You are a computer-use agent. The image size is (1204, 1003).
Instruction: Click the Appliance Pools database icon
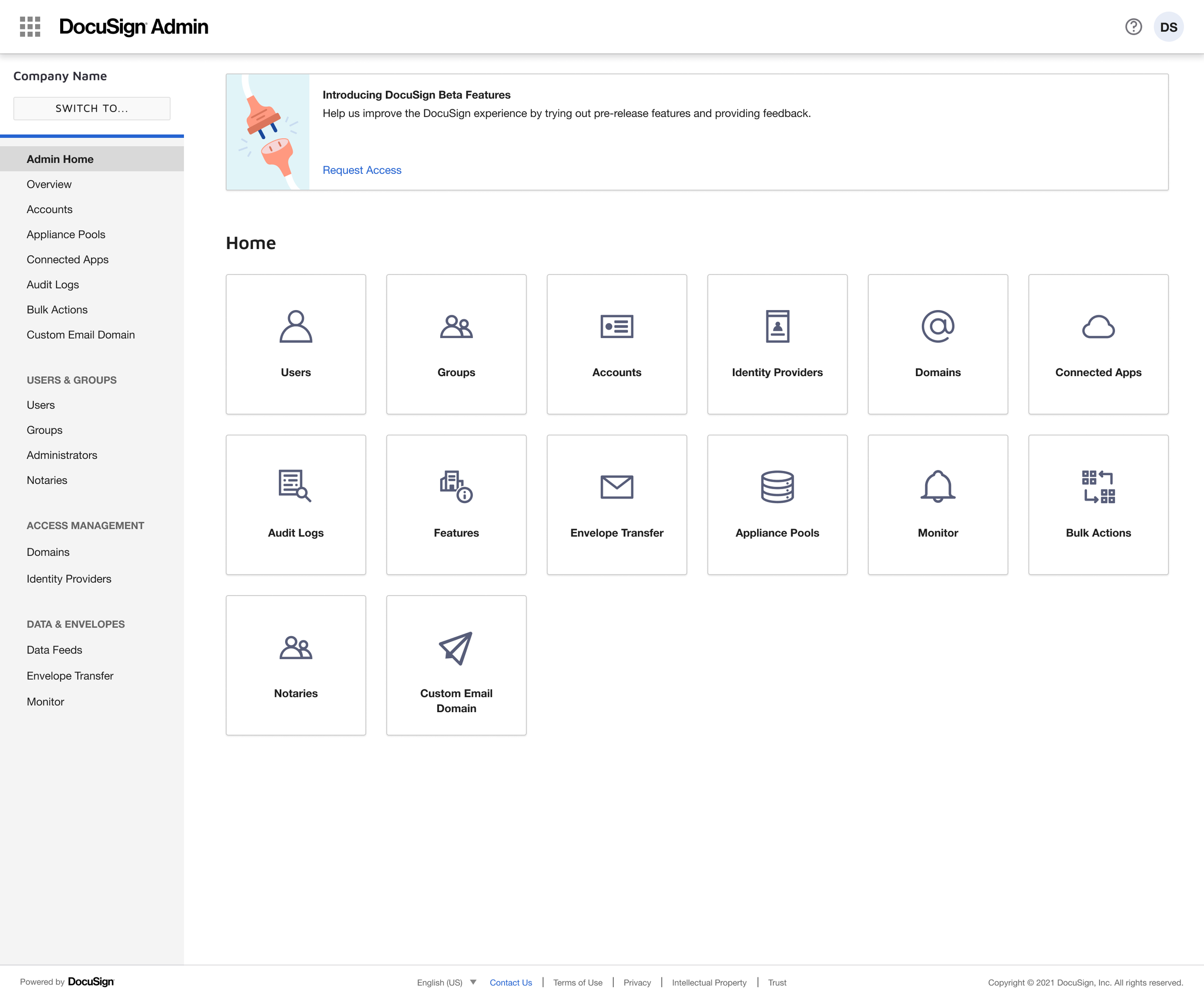[777, 486]
